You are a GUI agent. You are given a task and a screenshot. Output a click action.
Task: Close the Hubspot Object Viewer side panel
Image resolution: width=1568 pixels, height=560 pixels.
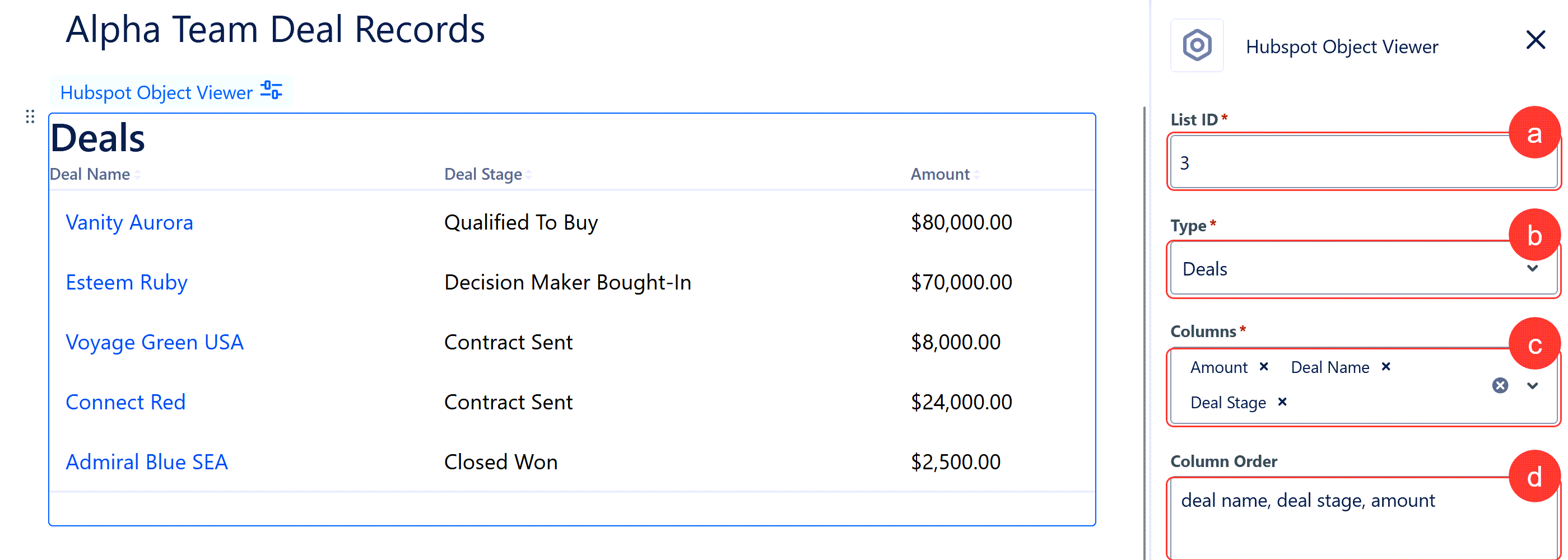point(1535,40)
